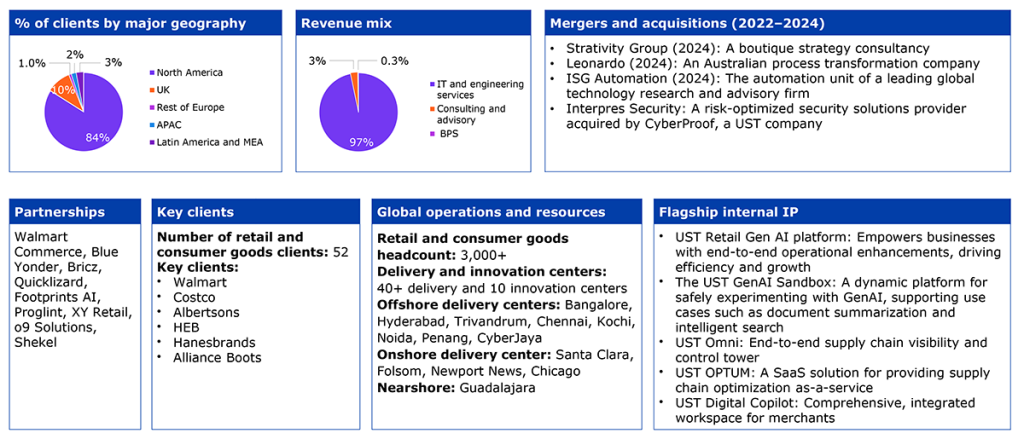The width and height of the screenshot is (1024, 439).
Task: Select 'The UST GenAI Sandbox' bullet
Action: (x=826, y=304)
